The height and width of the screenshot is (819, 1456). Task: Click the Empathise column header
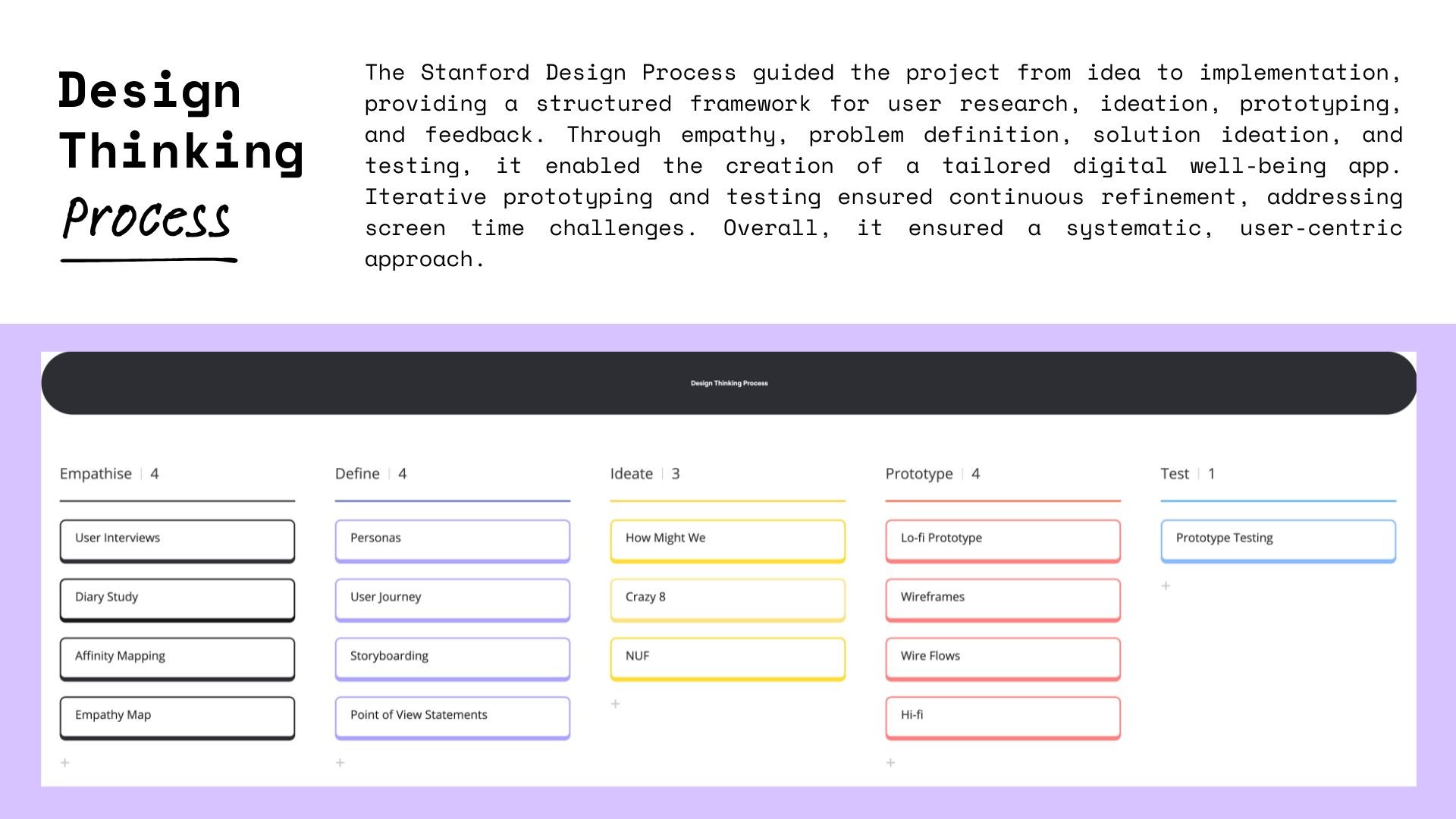[96, 474]
